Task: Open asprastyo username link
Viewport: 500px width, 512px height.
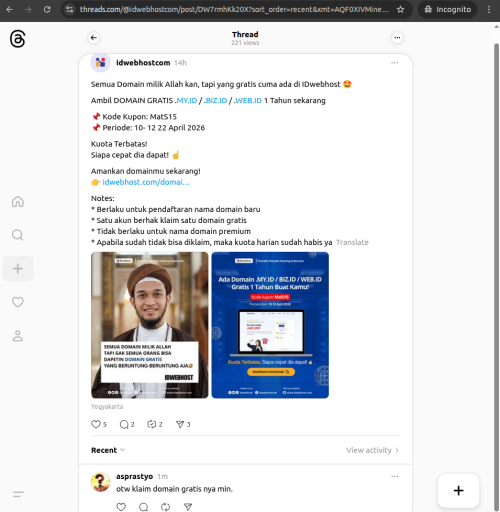Action: tap(134, 476)
